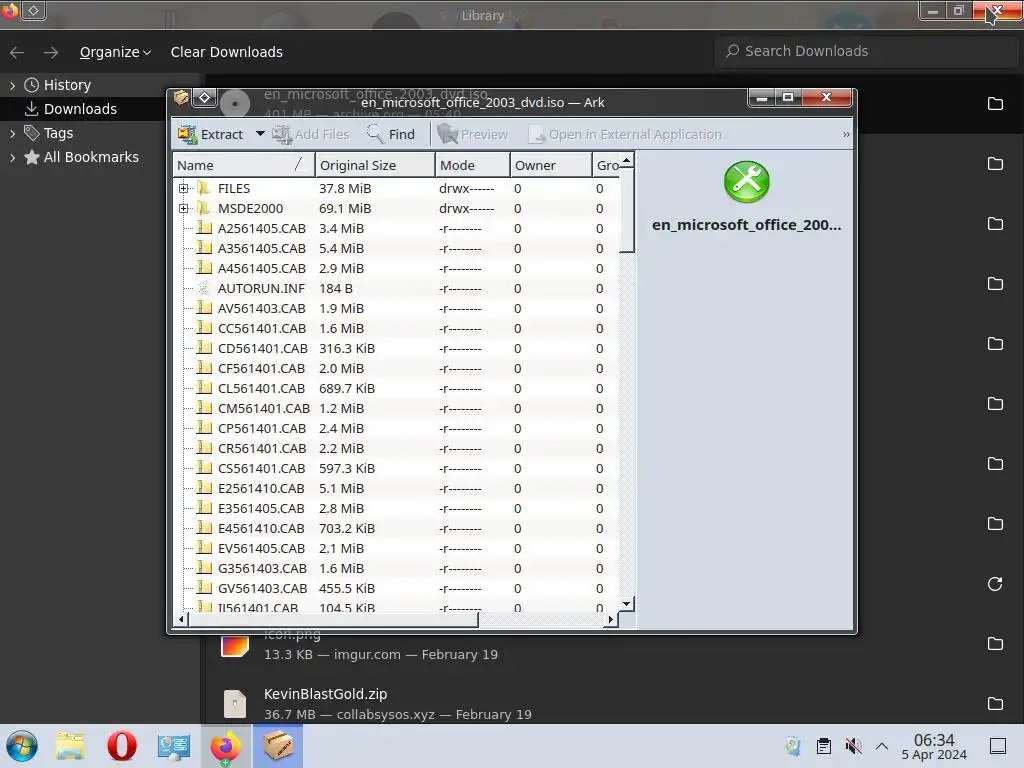Image resolution: width=1024 pixels, height=768 pixels.
Task: Click the MSDE2000 folder icon
Action: [x=204, y=208]
